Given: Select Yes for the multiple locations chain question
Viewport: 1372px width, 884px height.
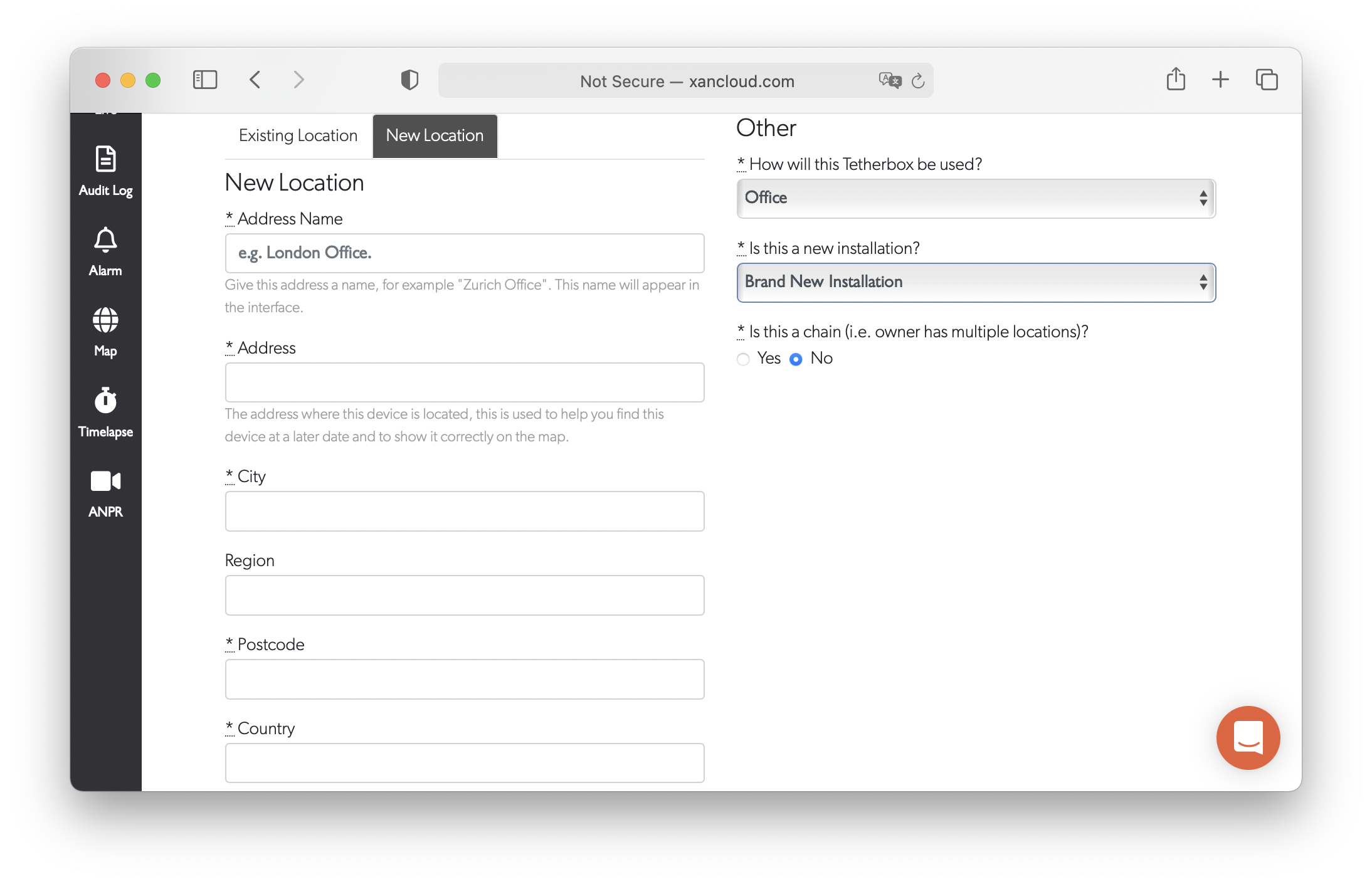Looking at the screenshot, I should click(743, 359).
